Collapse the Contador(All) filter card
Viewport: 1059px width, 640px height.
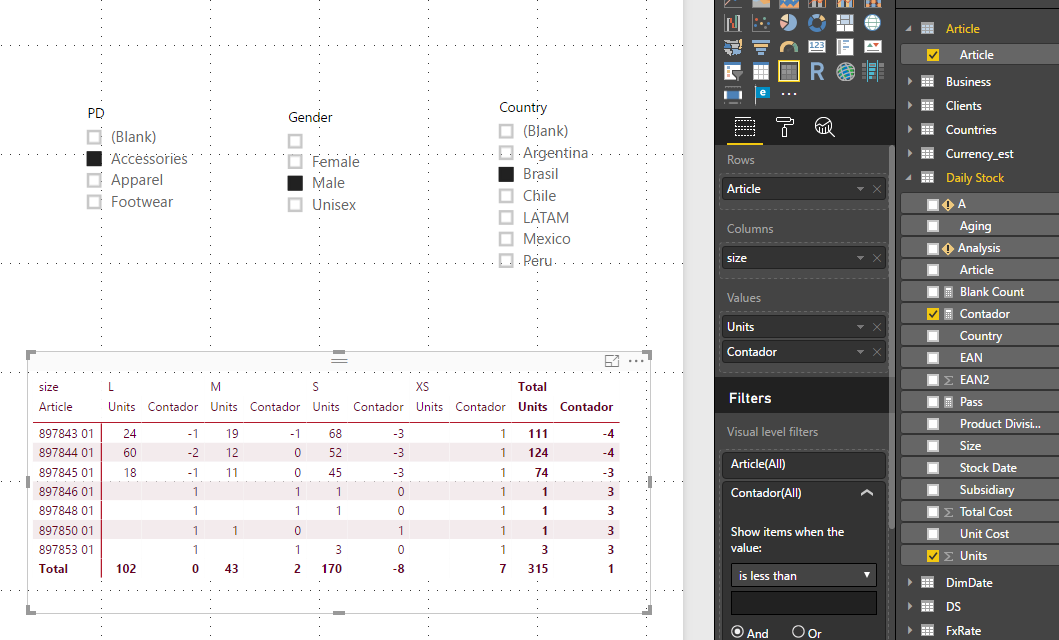pos(867,493)
